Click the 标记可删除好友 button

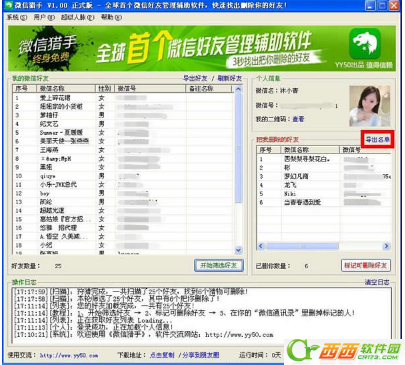pos(366,265)
